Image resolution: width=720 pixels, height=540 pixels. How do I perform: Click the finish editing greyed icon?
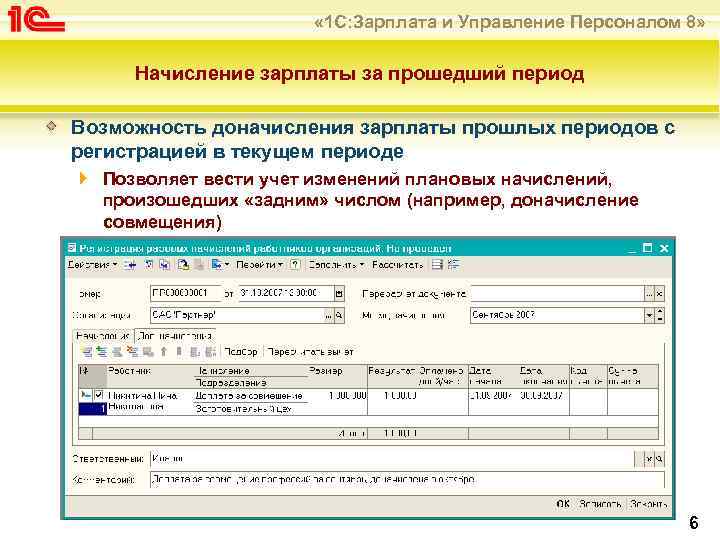[x=148, y=352]
